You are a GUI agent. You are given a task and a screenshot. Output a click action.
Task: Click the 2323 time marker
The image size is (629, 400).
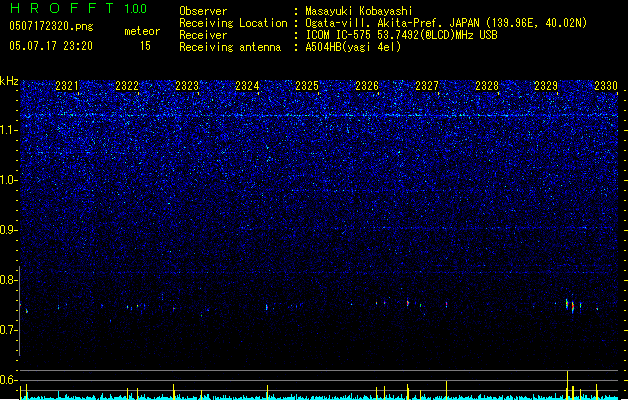pyautogui.click(x=187, y=86)
